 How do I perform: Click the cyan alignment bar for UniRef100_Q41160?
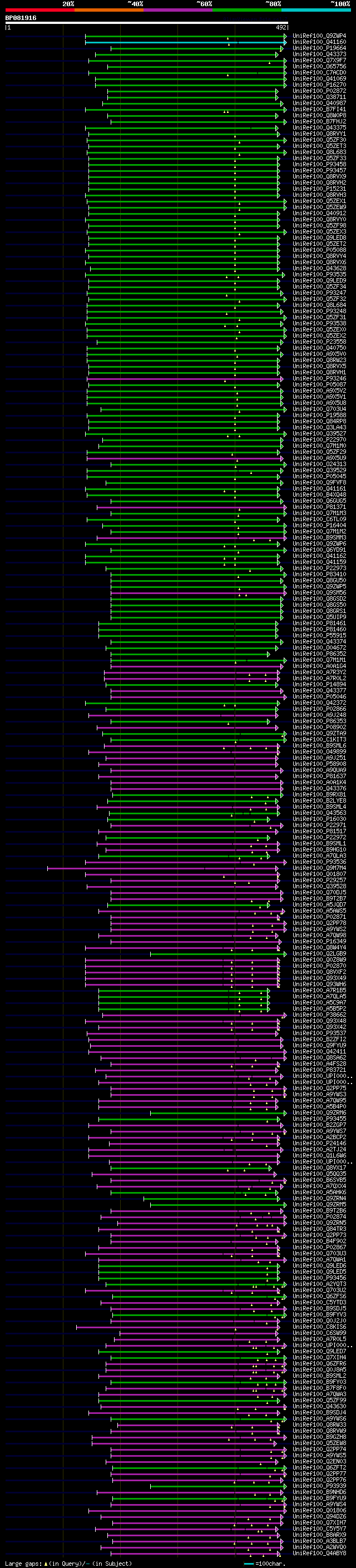pos(185,43)
